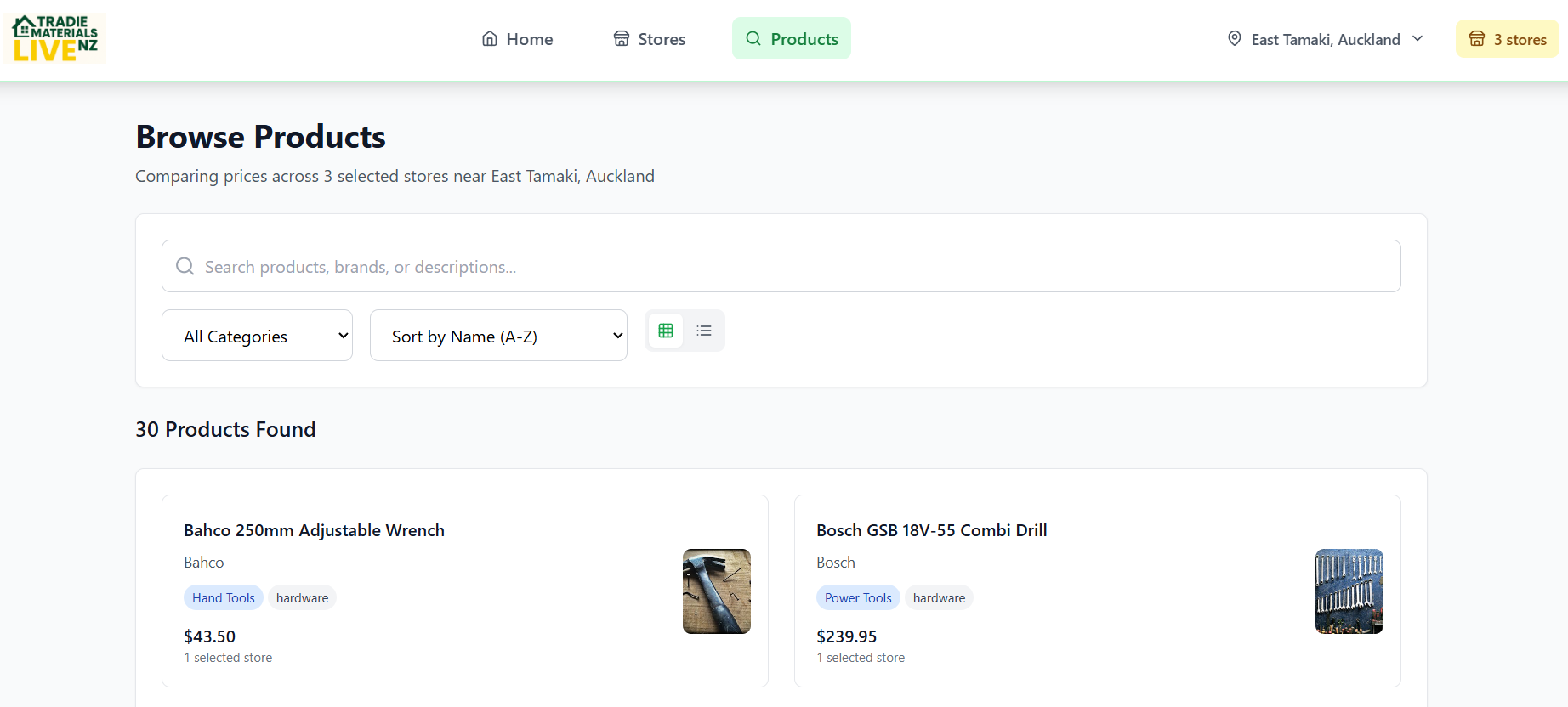This screenshot has height=707, width=1568.
Task: Click the Hand Tools category tag
Action: [224, 598]
